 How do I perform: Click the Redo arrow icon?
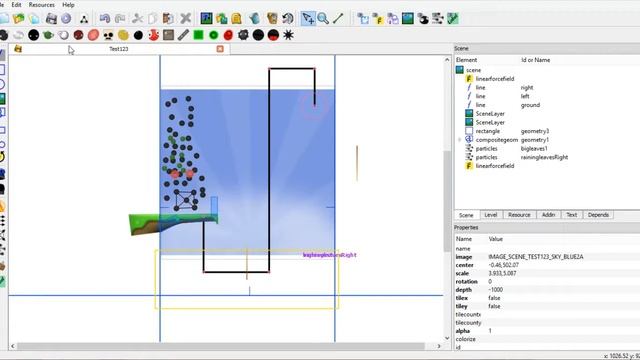pos(120,18)
